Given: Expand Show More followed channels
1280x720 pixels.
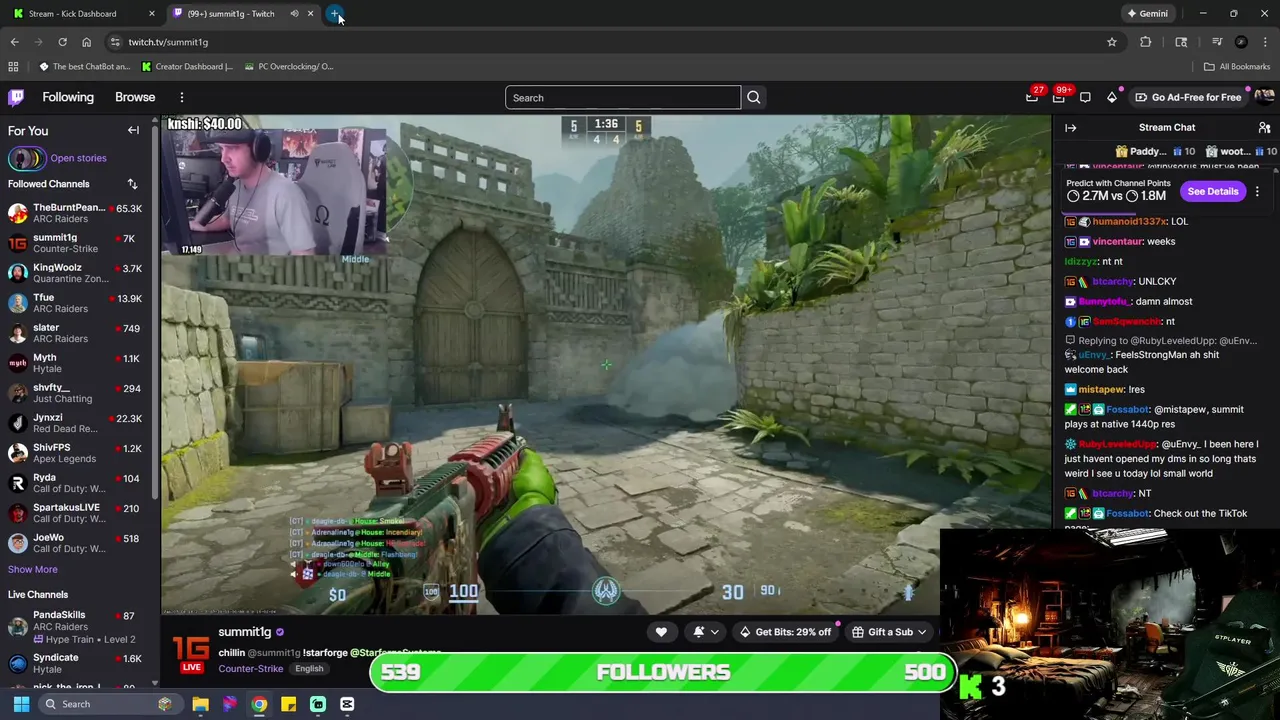Looking at the screenshot, I should click(33, 570).
